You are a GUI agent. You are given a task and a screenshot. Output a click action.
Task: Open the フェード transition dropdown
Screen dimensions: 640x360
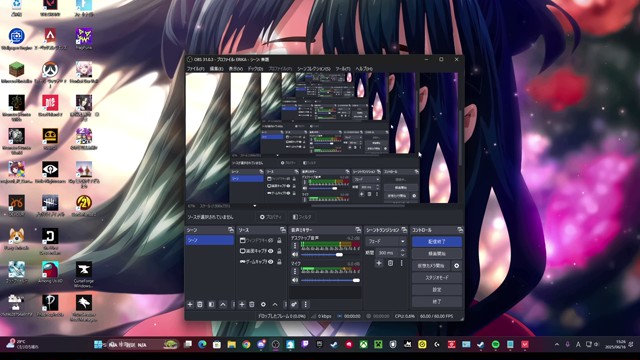(x=386, y=241)
